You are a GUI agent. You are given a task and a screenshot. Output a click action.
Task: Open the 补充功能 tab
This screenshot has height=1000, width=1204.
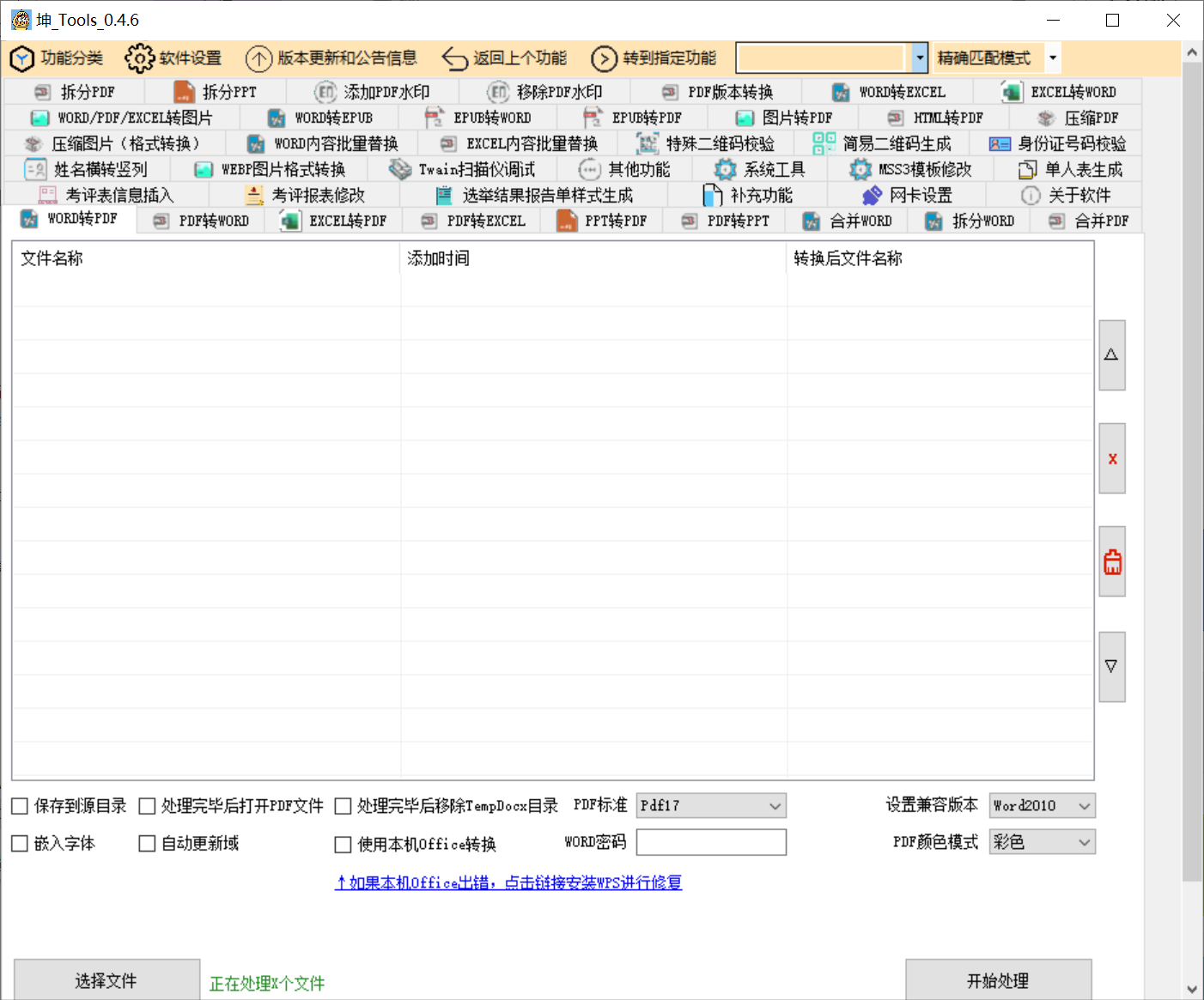click(x=747, y=195)
